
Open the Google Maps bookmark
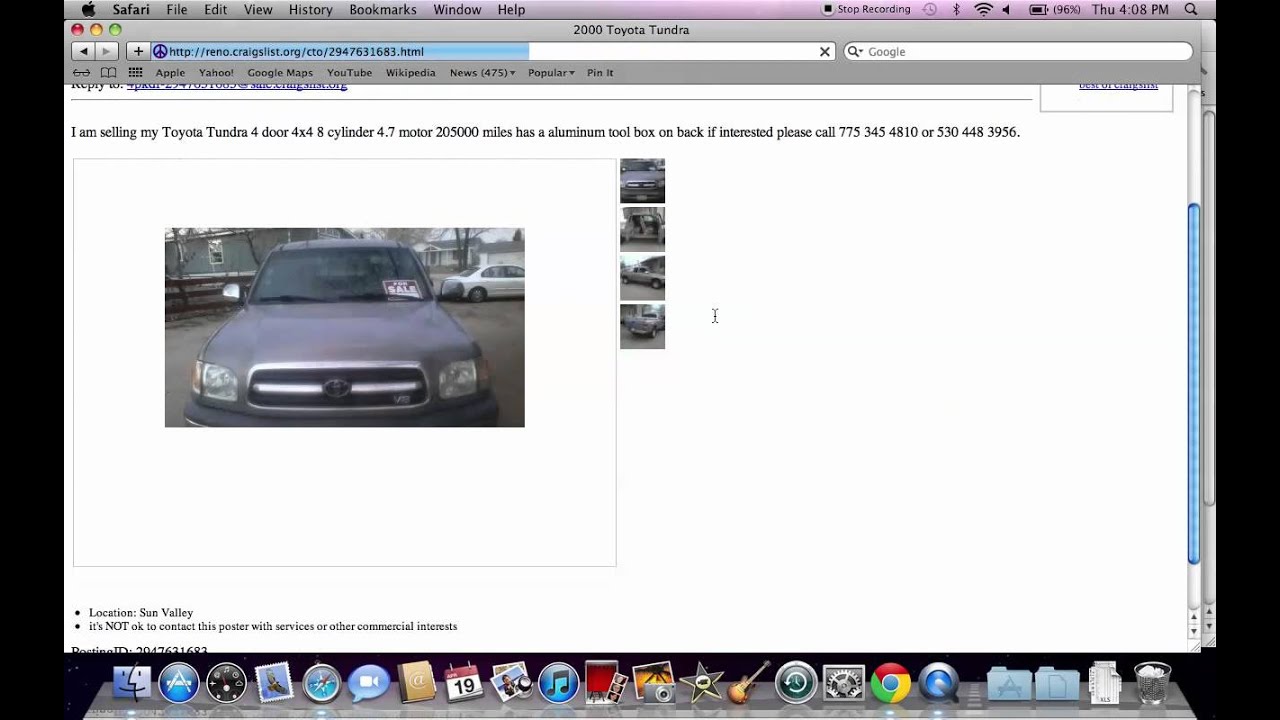coord(280,72)
